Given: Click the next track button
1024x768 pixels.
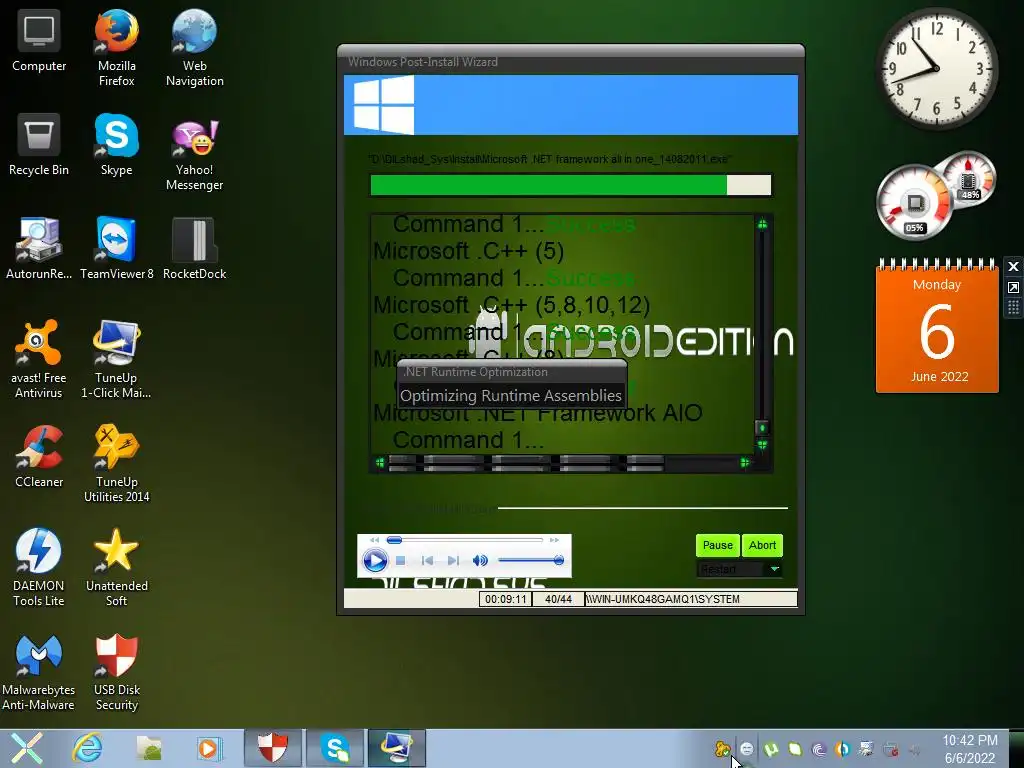Looking at the screenshot, I should click(x=453, y=560).
